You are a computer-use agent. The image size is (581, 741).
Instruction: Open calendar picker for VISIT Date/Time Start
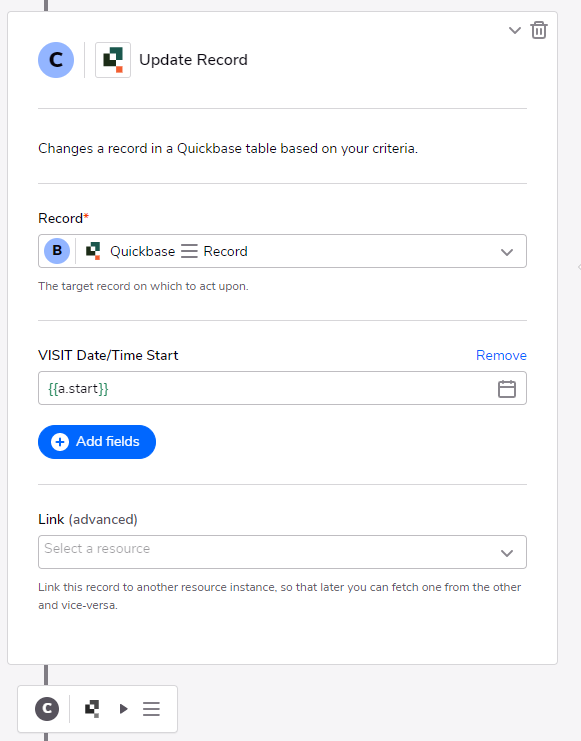[507, 389]
